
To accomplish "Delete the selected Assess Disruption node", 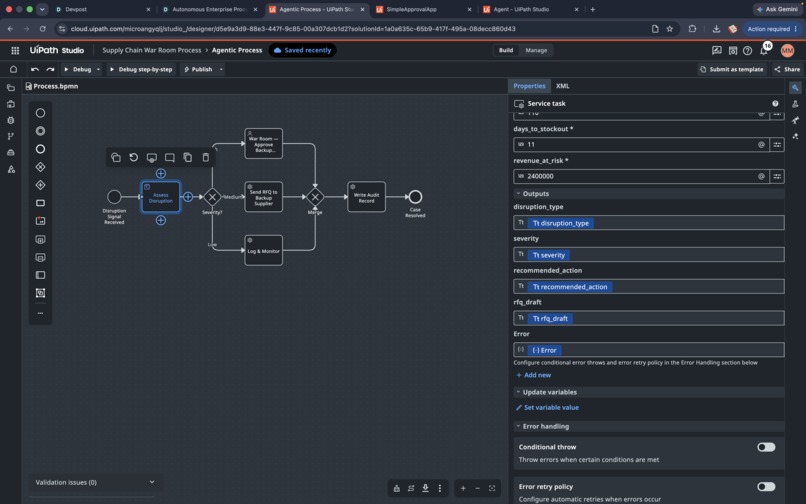I will [x=206, y=157].
